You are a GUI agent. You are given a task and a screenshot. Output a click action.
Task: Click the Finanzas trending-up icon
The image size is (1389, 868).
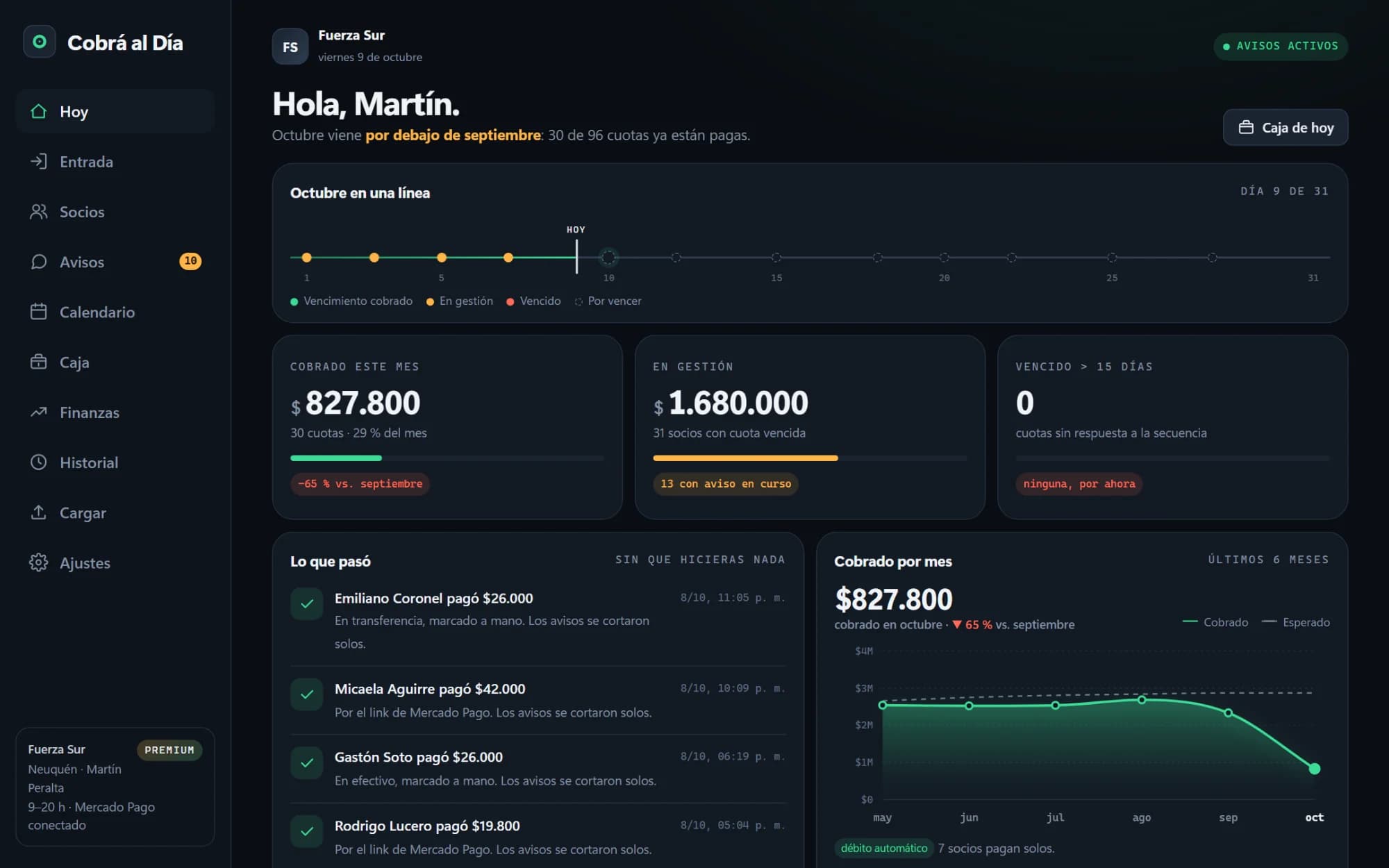point(39,412)
